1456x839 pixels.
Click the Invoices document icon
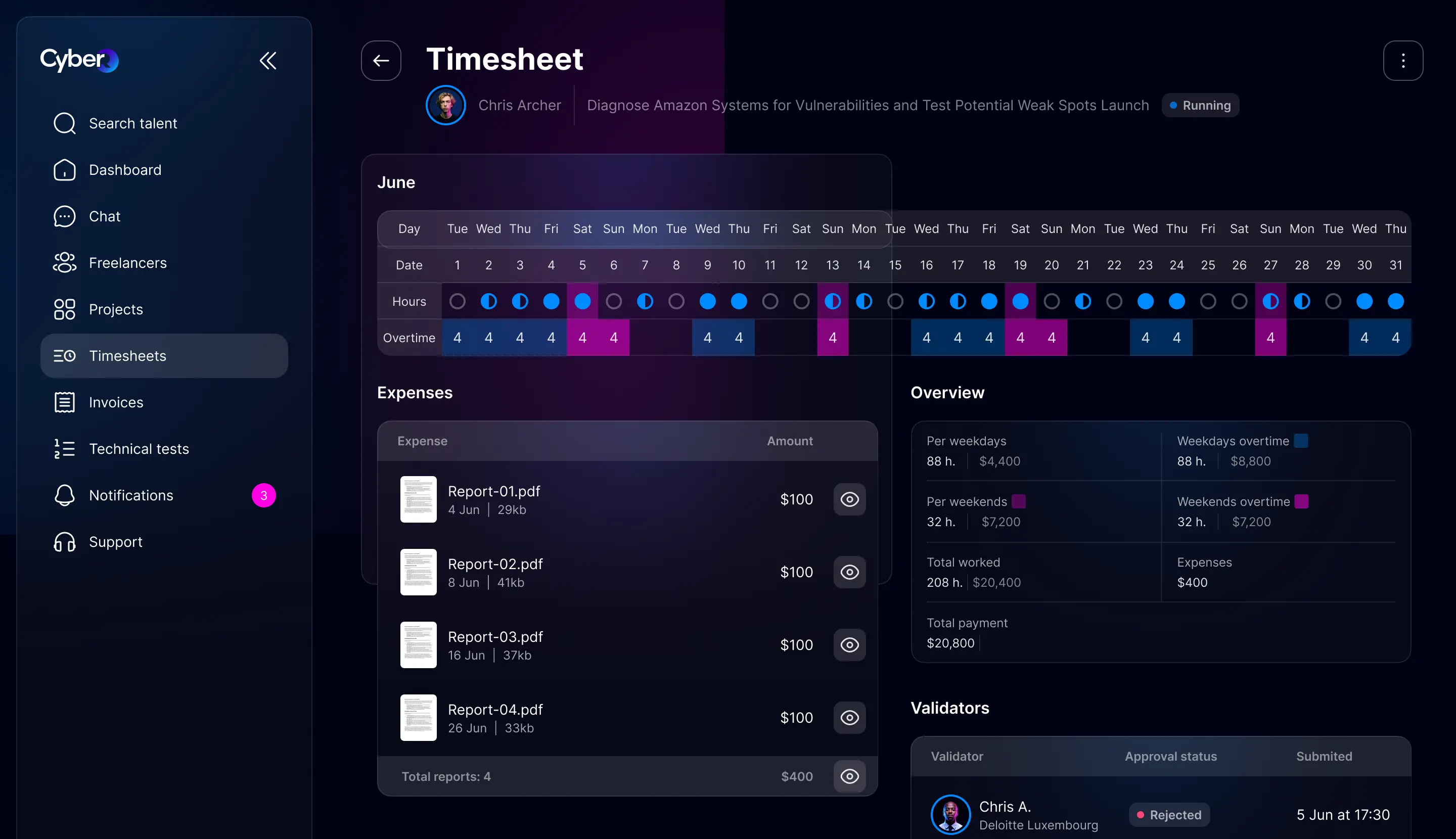pyautogui.click(x=65, y=402)
